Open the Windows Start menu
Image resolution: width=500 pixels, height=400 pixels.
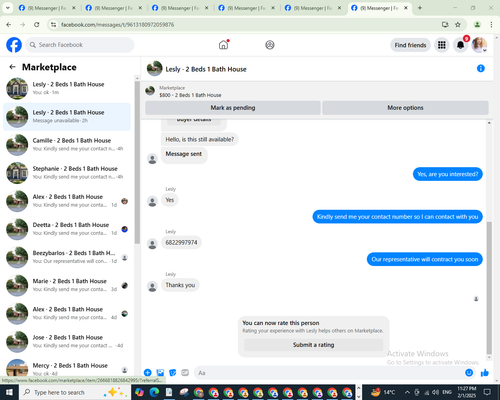(x=9, y=392)
